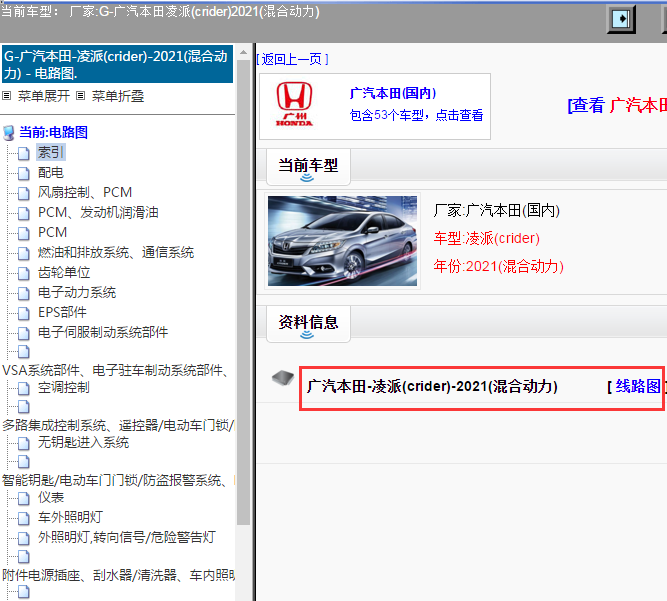
Task: Select 当前:电路图 root tree node
Action: click(54, 132)
